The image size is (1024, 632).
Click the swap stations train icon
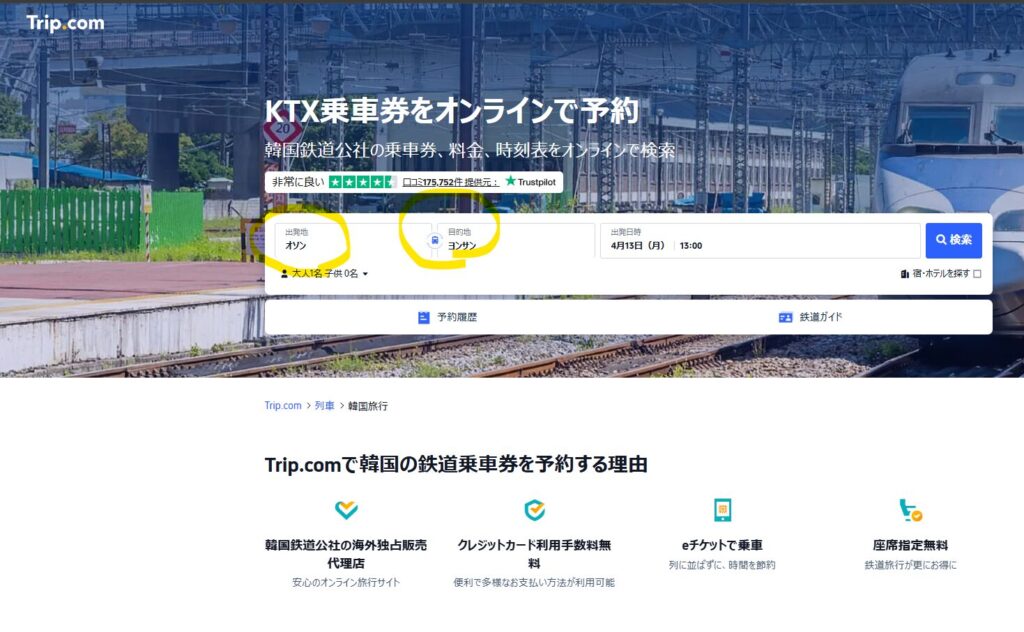pyautogui.click(x=435, y=241)
